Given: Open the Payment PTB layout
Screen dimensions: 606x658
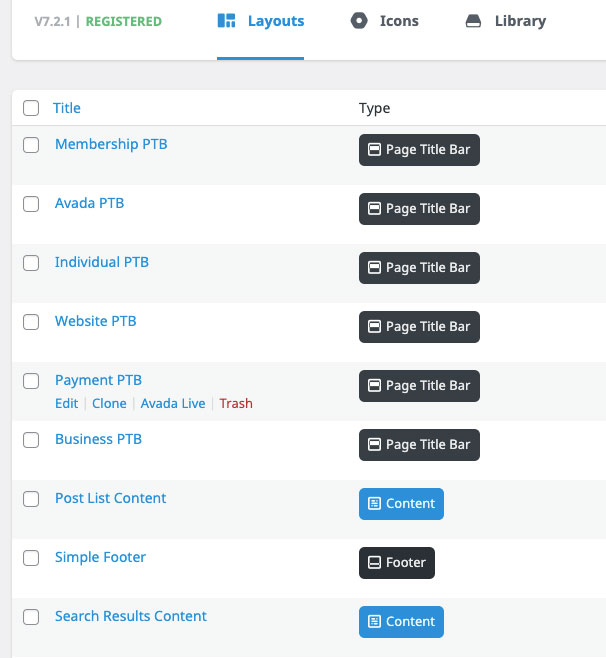Looking at the screenshot, I should pos(99,380).
